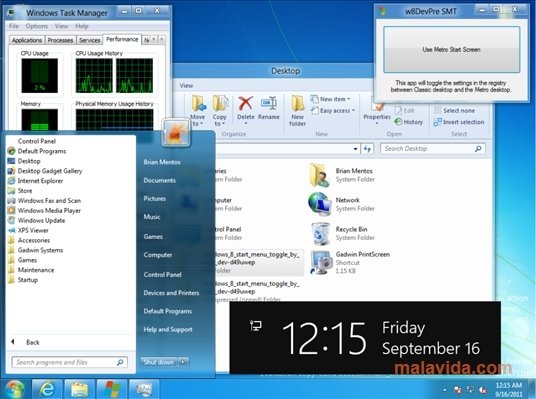
Task: Open Windows Fax and Scan entry
Action: tap(45, 201)
